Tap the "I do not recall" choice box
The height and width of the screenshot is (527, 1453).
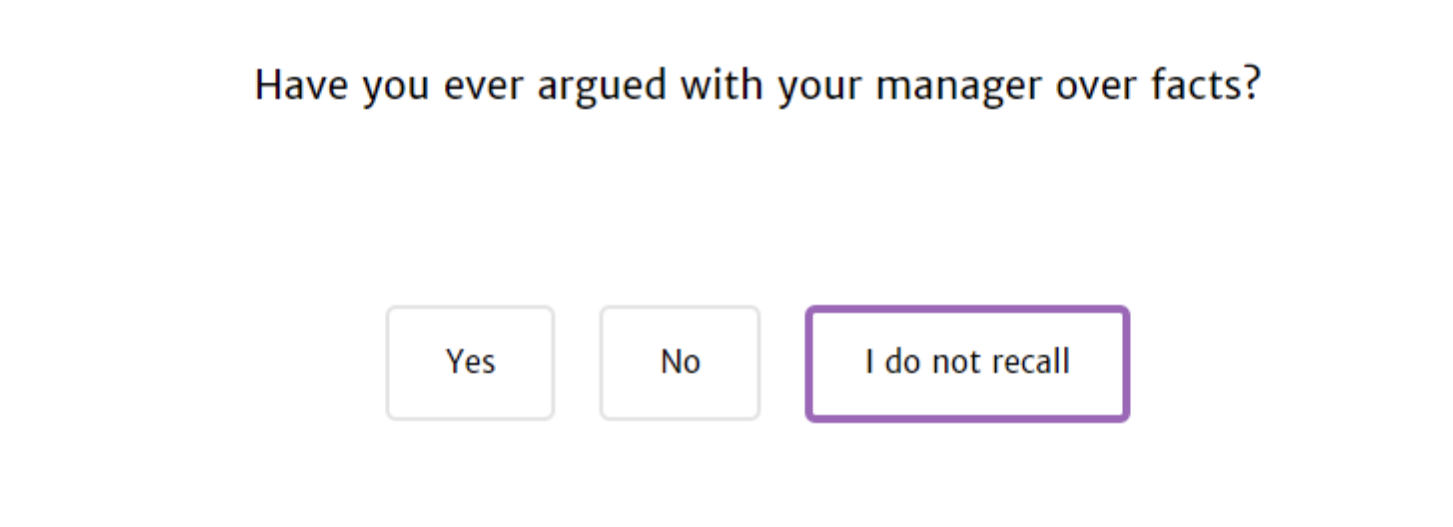(967, 362)
